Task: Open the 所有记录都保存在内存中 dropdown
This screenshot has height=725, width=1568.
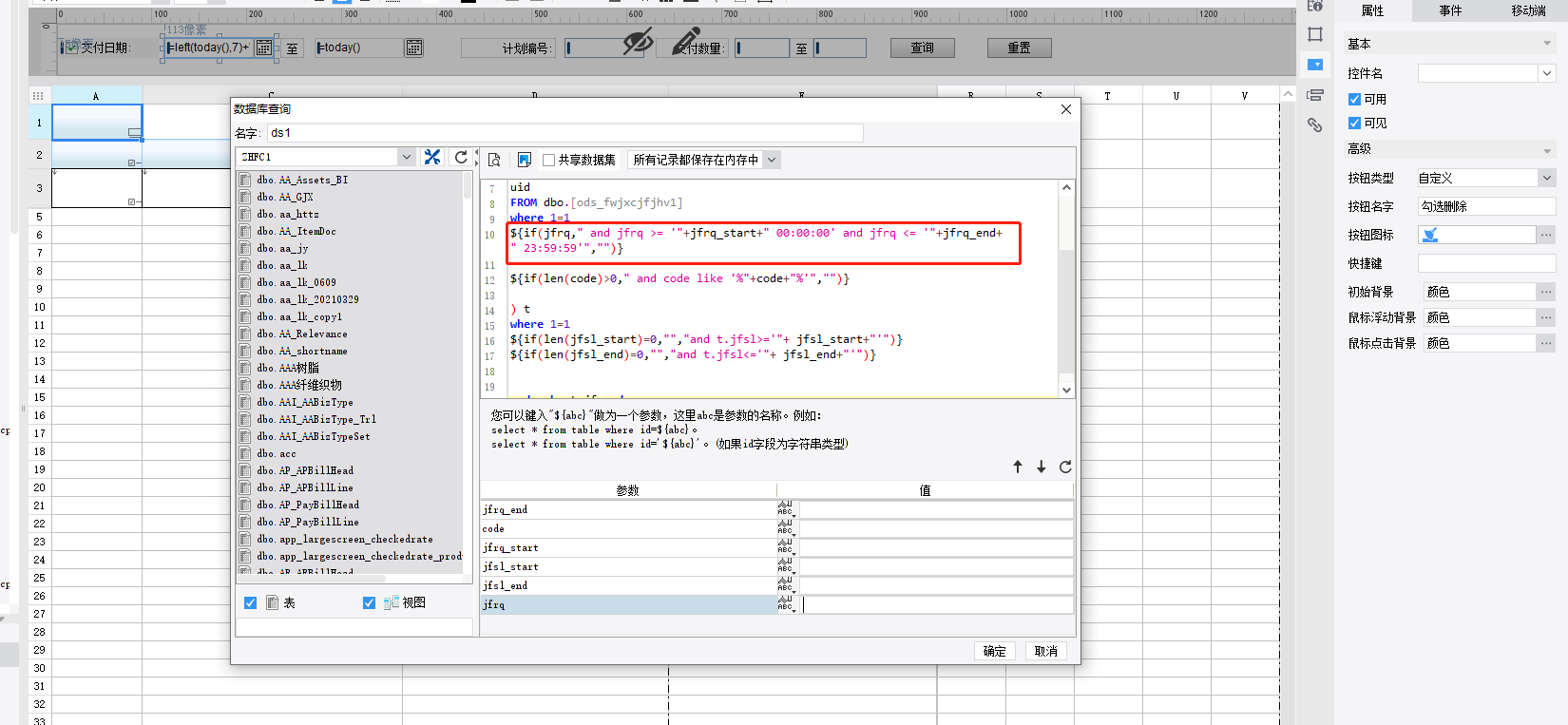Action: pos(772,160)
